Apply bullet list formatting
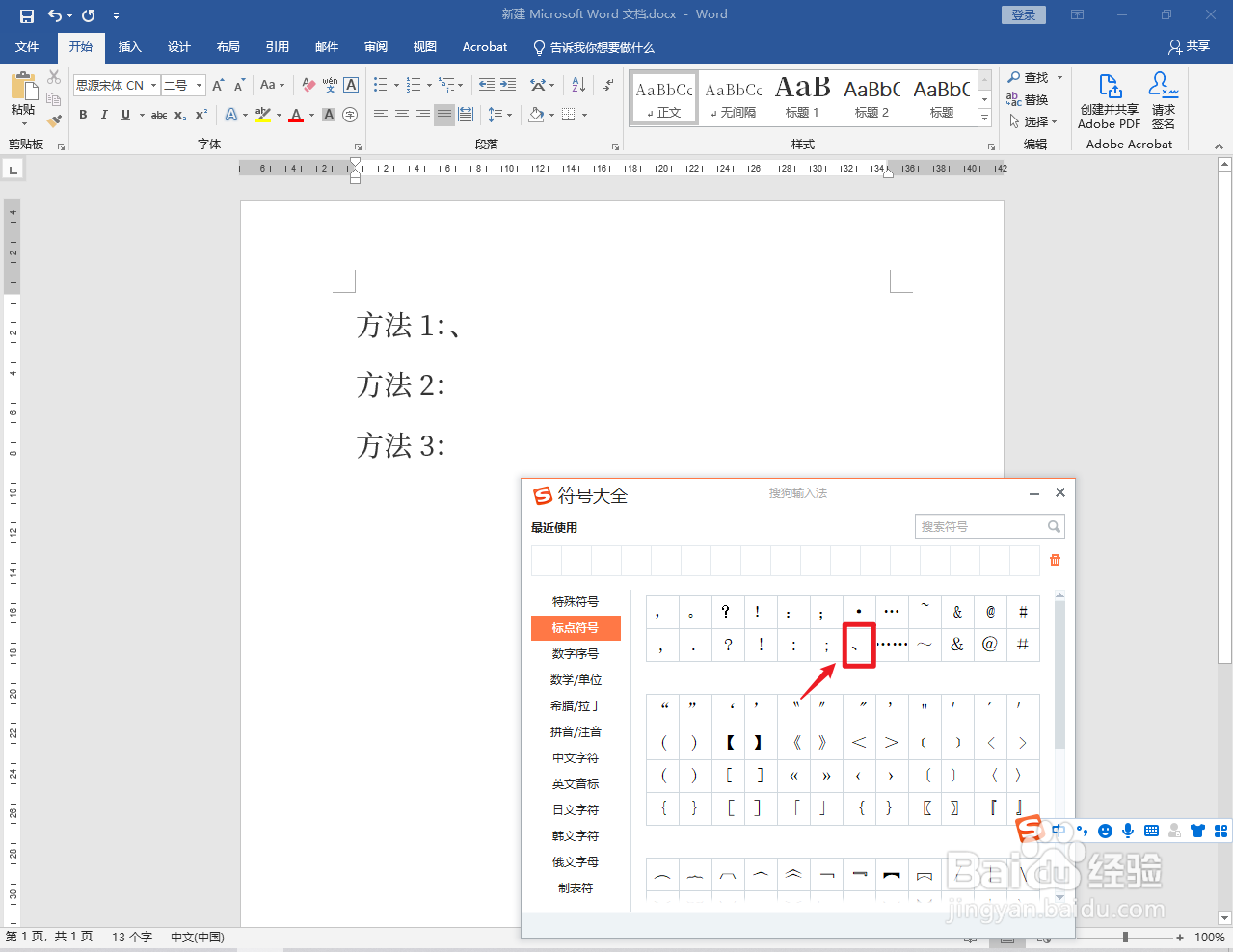Screen dimensions: 1233x952 [x=379, y=84]
